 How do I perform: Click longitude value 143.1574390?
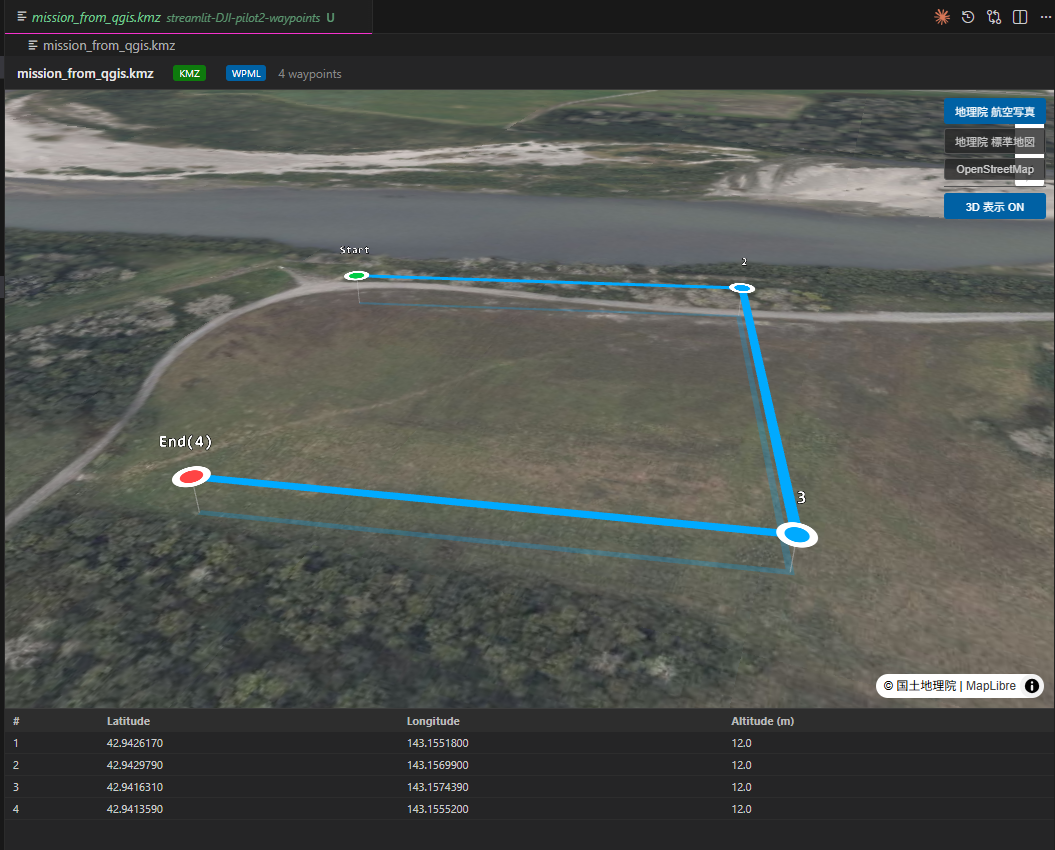point(437,787)
